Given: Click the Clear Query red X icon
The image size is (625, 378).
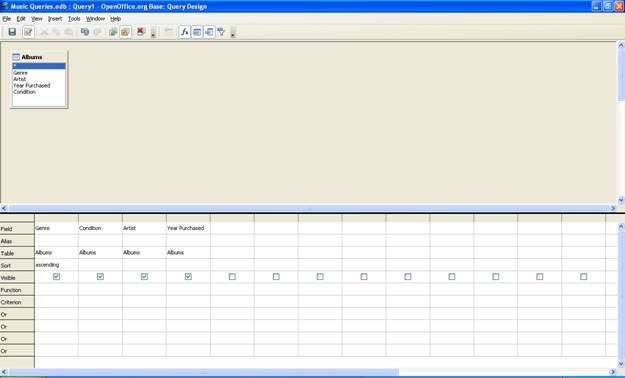Looking at the screenshot, I should [141, 32].
